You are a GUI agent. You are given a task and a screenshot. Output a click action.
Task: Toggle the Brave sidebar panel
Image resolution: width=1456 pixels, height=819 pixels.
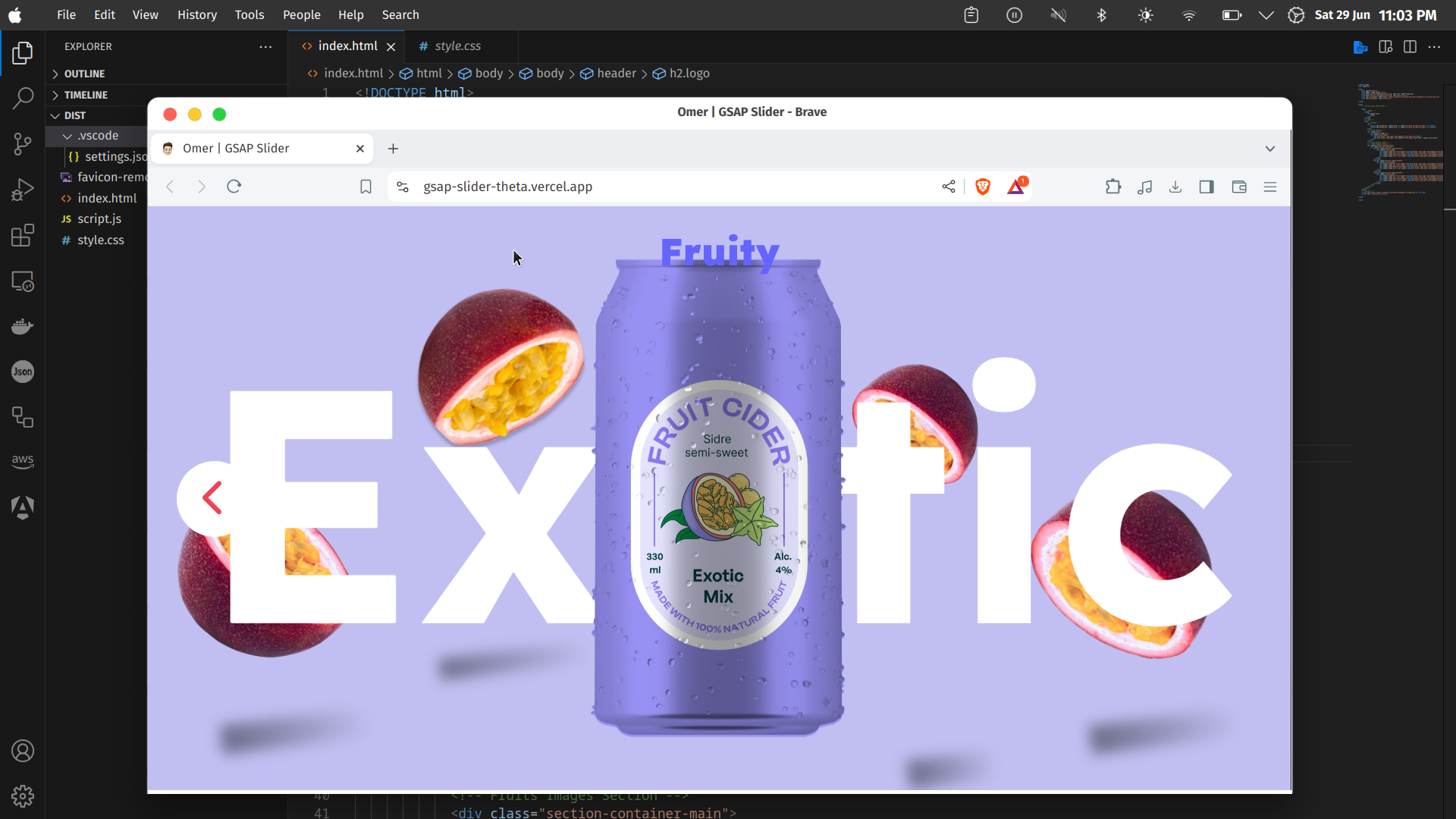1207,187
